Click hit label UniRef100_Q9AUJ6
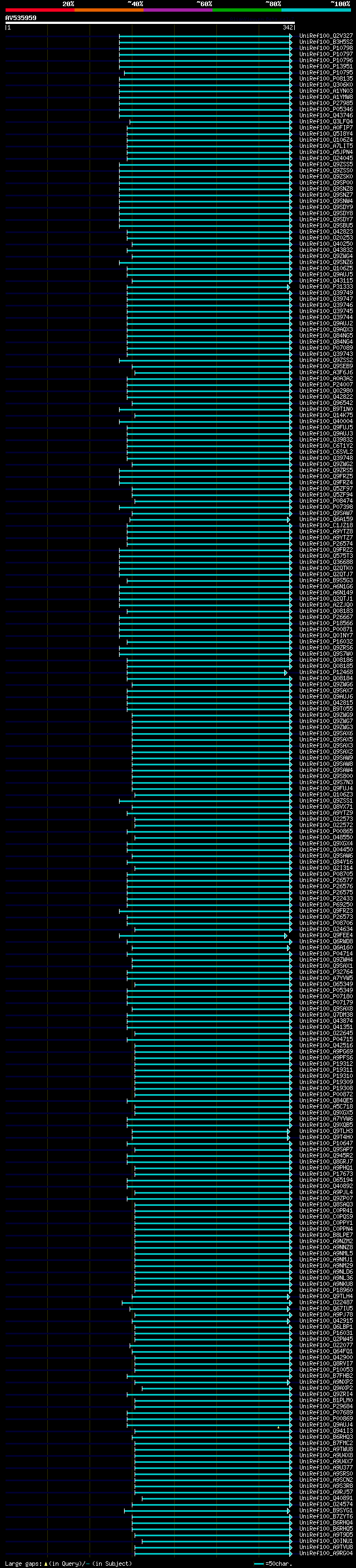This screenshot has width=356, height=1568. click(326, 696)
